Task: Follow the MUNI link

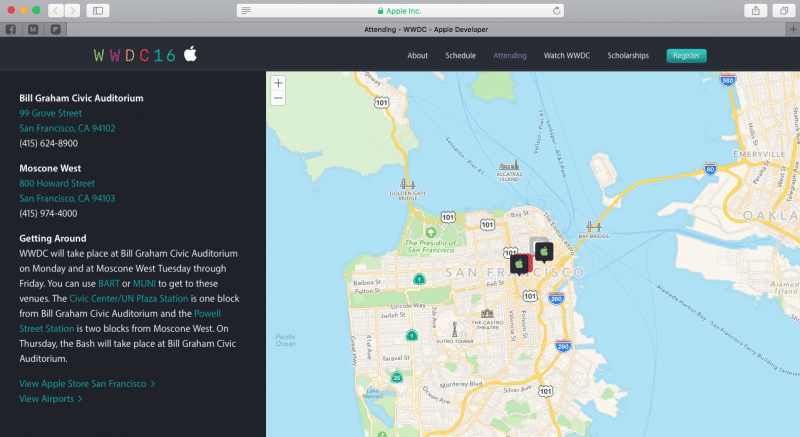Action: coord(144,284)
